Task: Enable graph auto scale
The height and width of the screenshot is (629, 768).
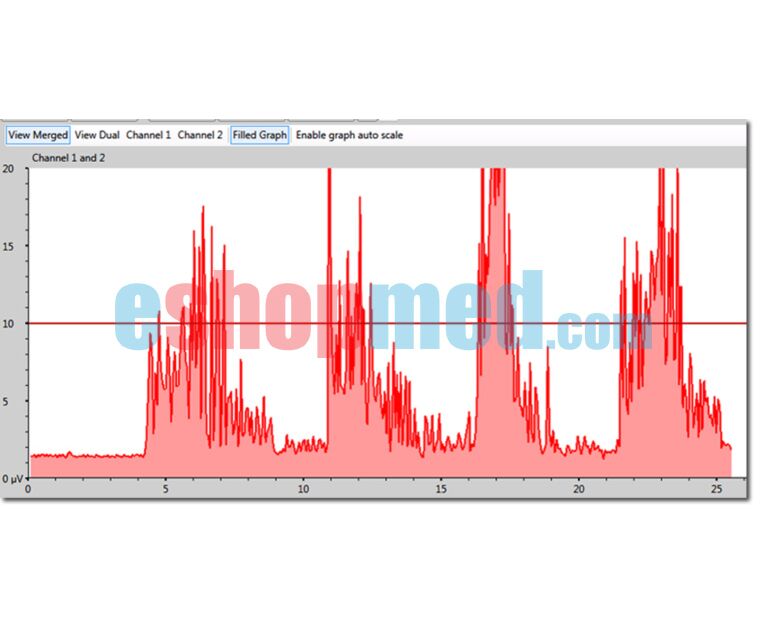Action: click(x=349, y=135)
